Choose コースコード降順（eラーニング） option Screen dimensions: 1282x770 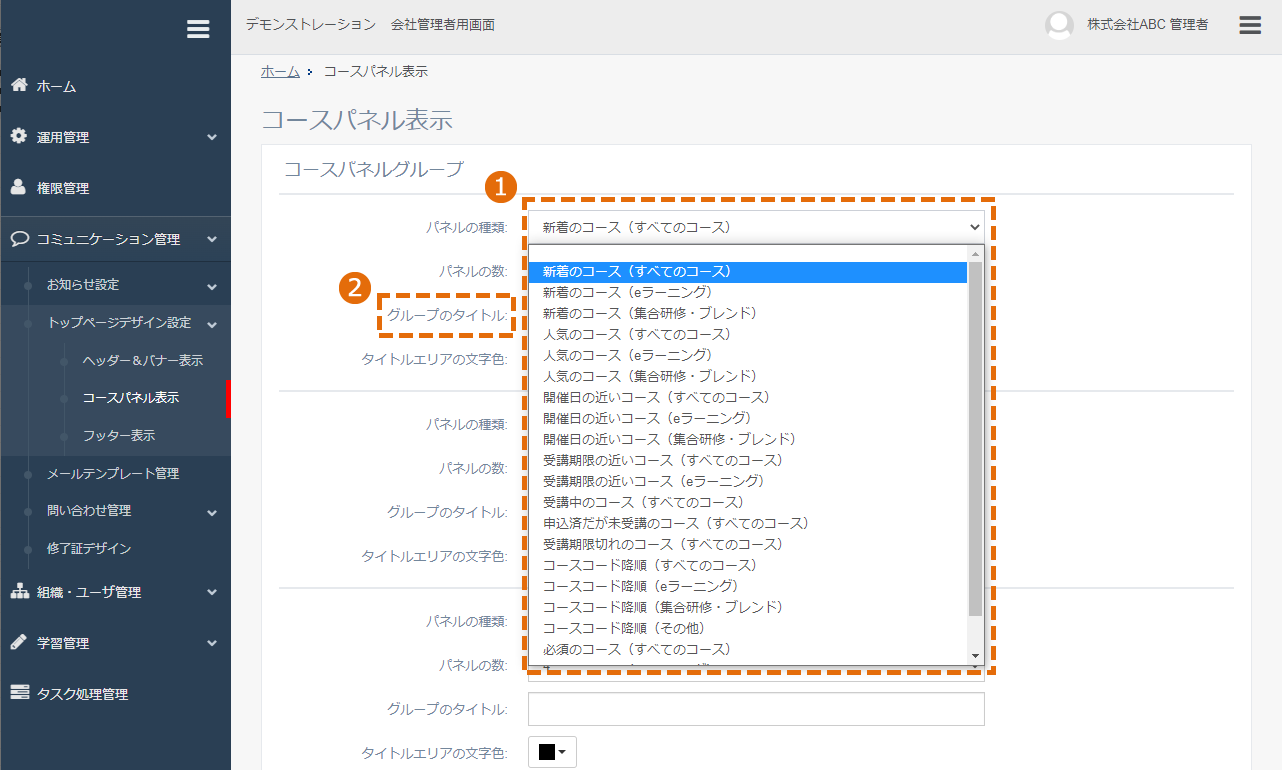click(x=748, y=586)
